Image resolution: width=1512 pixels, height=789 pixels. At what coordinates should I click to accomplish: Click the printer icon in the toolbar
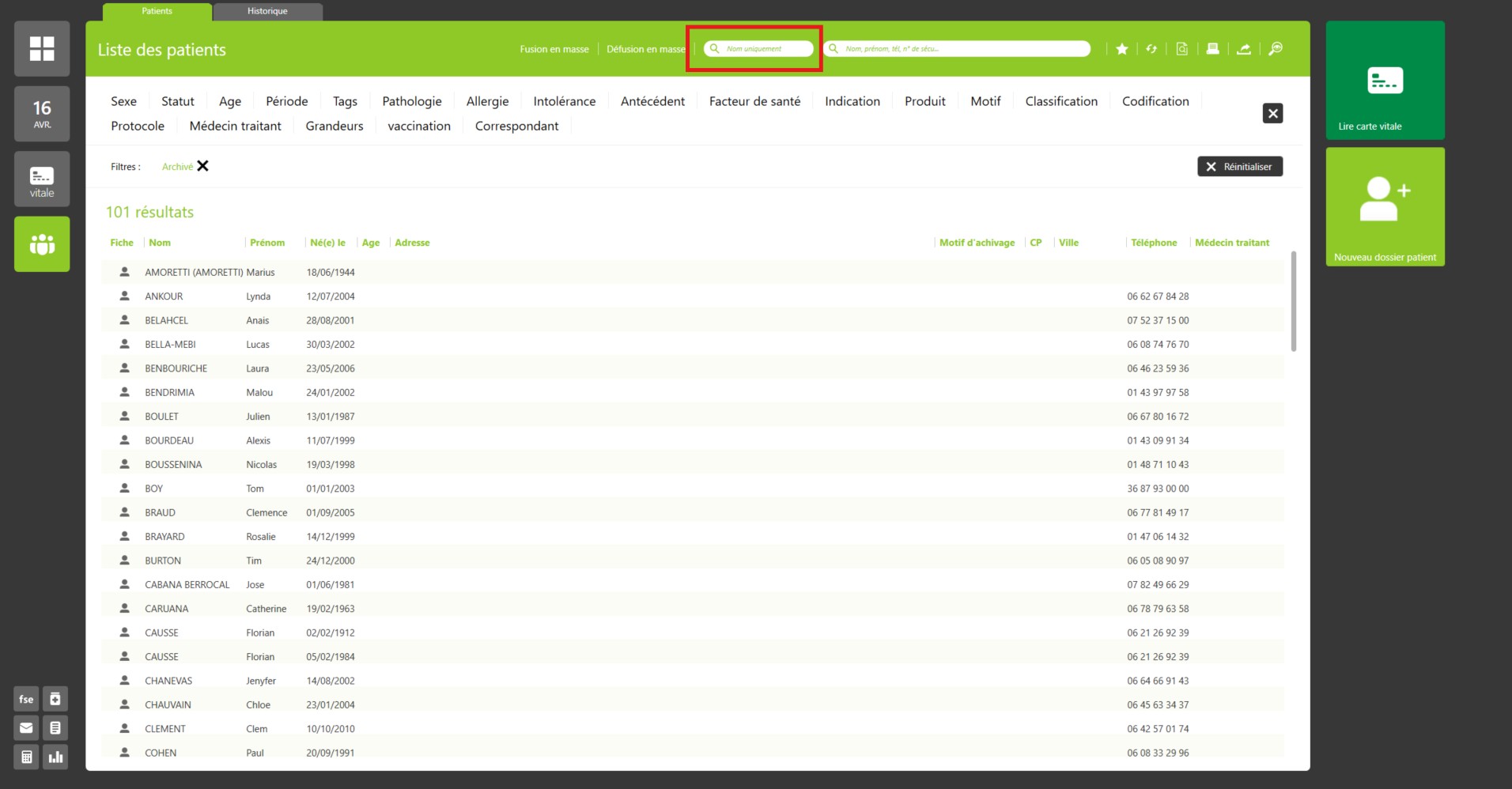(1212, 49)
